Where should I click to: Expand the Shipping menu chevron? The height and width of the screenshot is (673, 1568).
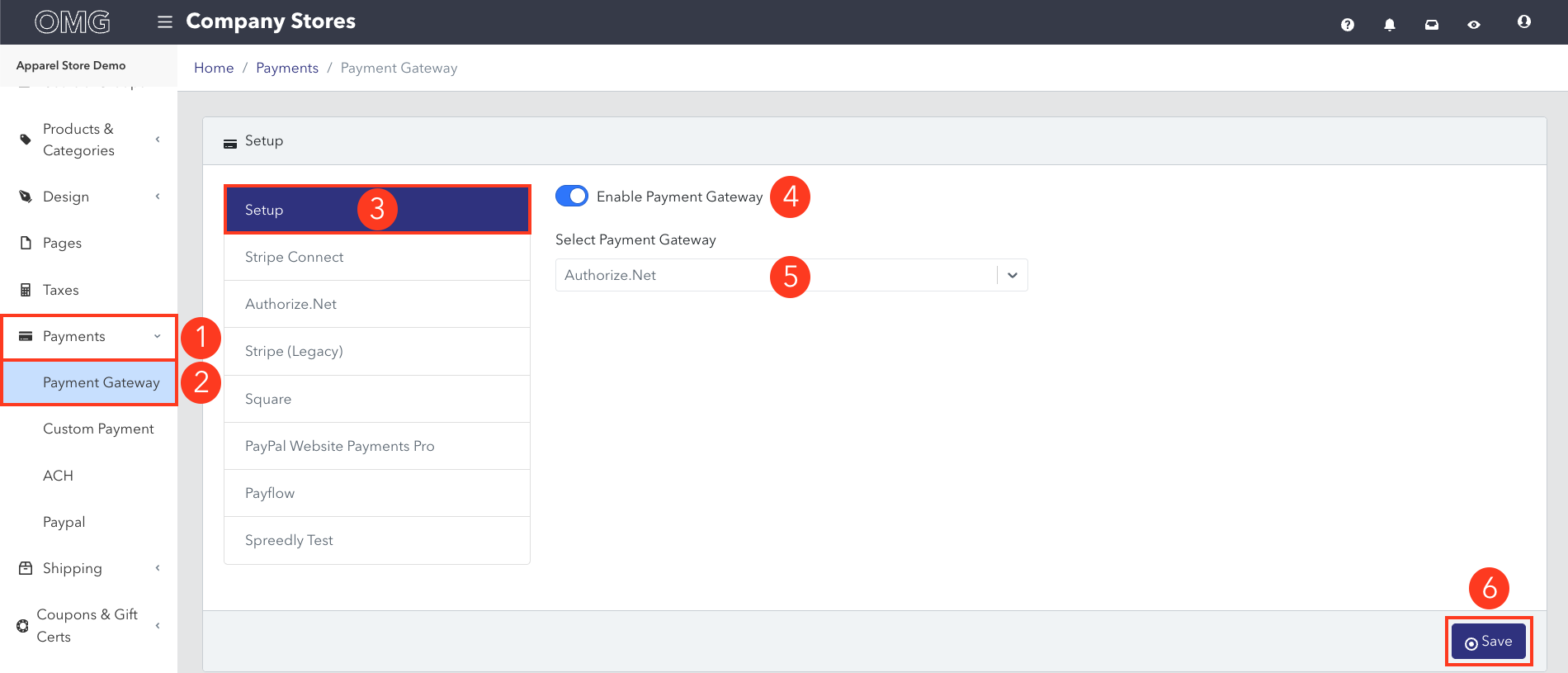(x=158, y=568)
